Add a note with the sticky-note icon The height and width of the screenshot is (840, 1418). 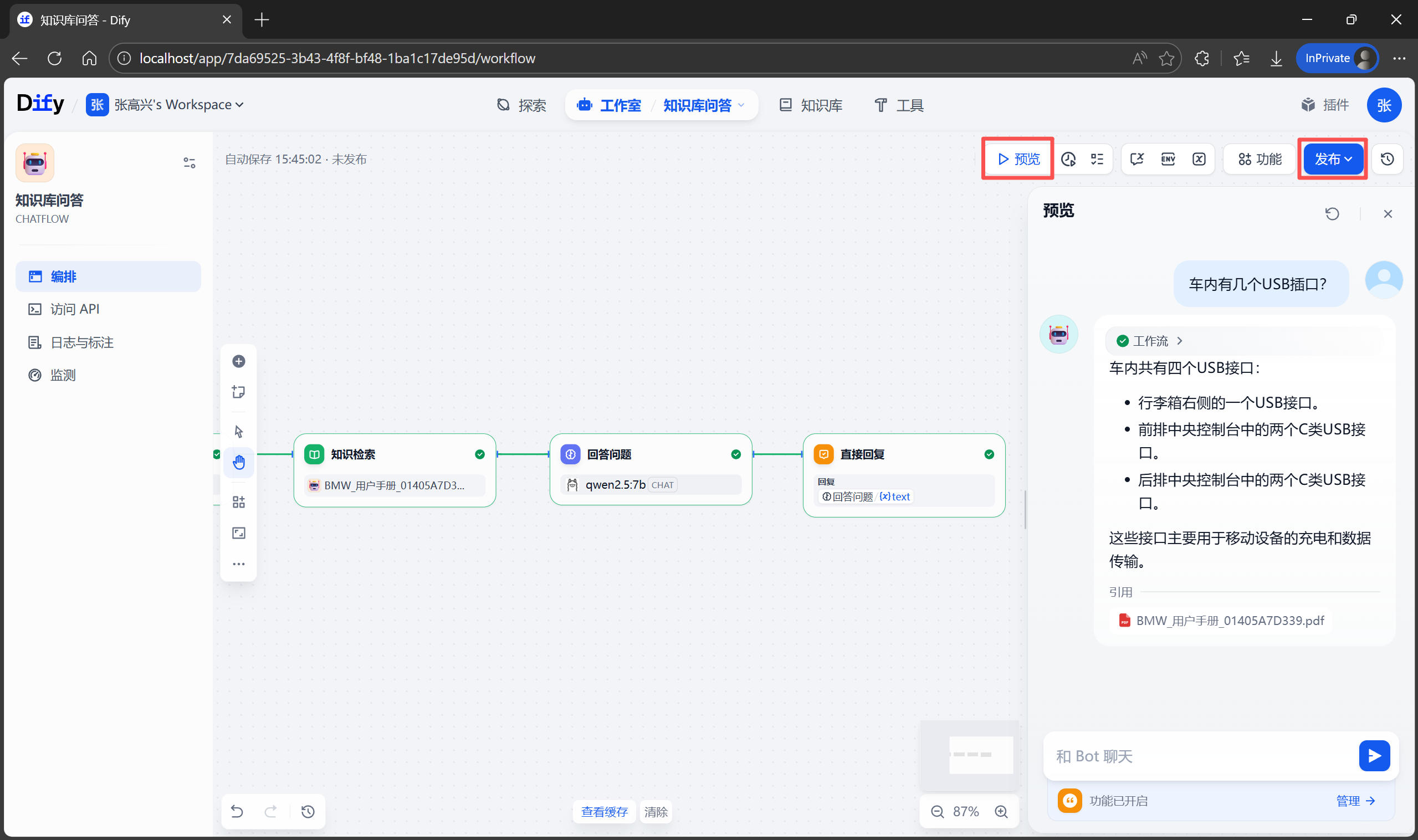[x=238, y=392]
